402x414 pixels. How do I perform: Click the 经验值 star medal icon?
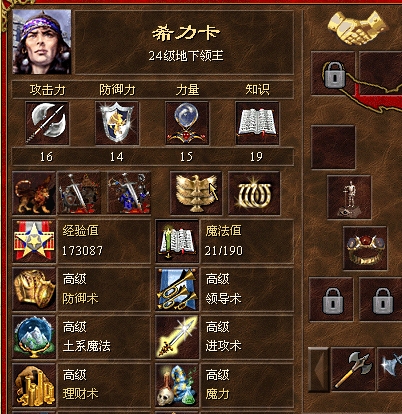[34, 241]
